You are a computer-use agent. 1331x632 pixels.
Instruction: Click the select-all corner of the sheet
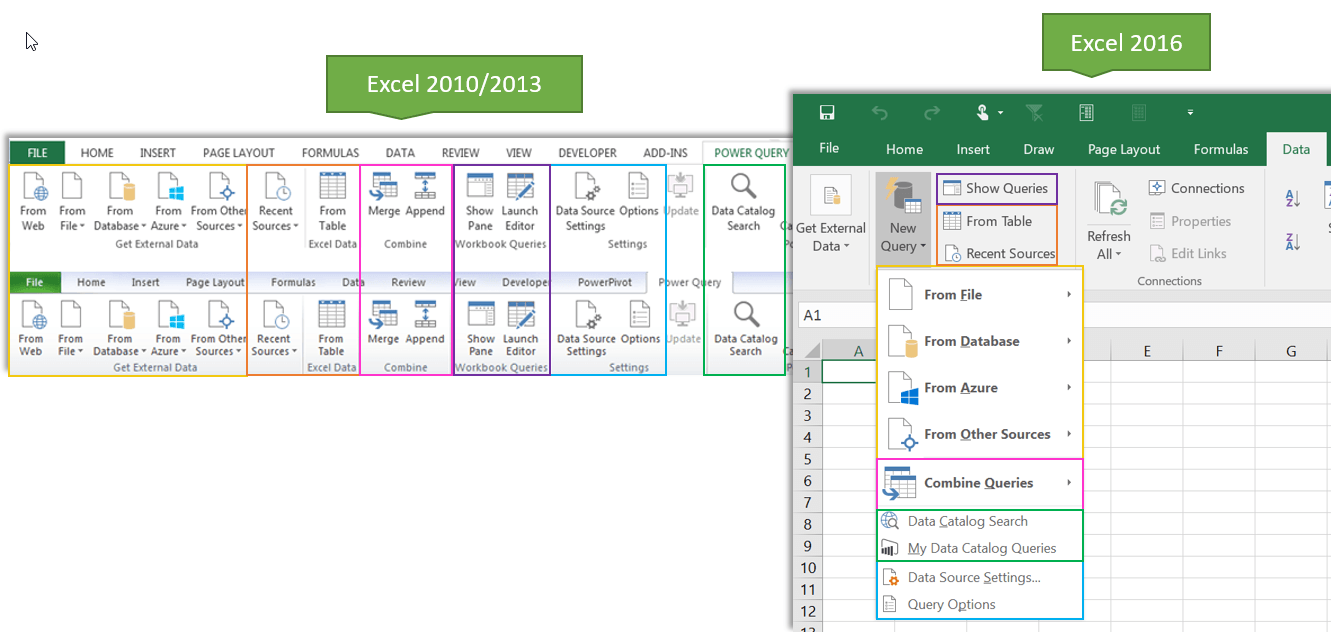(x=807, y=351)
